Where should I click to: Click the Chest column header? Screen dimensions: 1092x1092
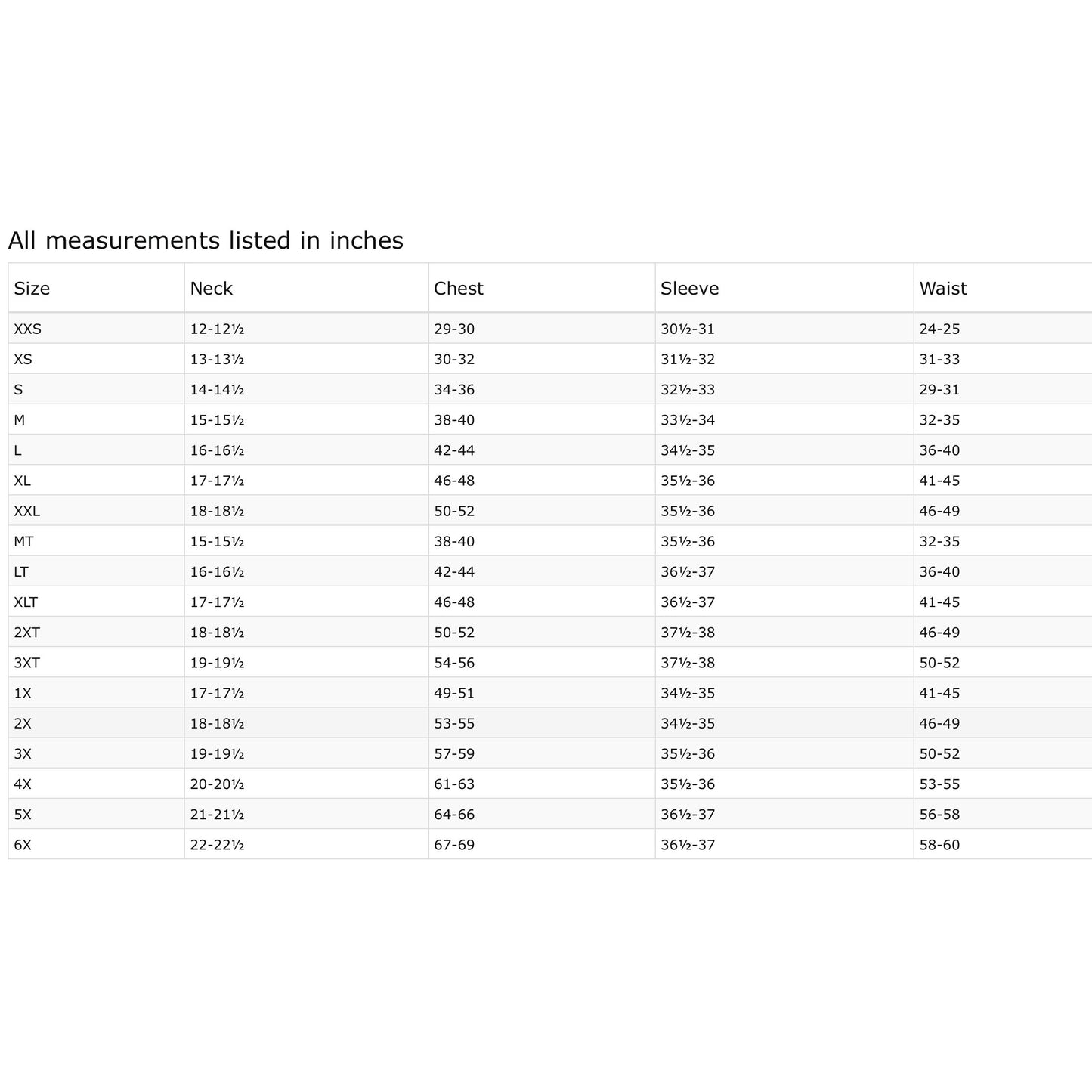459,289
